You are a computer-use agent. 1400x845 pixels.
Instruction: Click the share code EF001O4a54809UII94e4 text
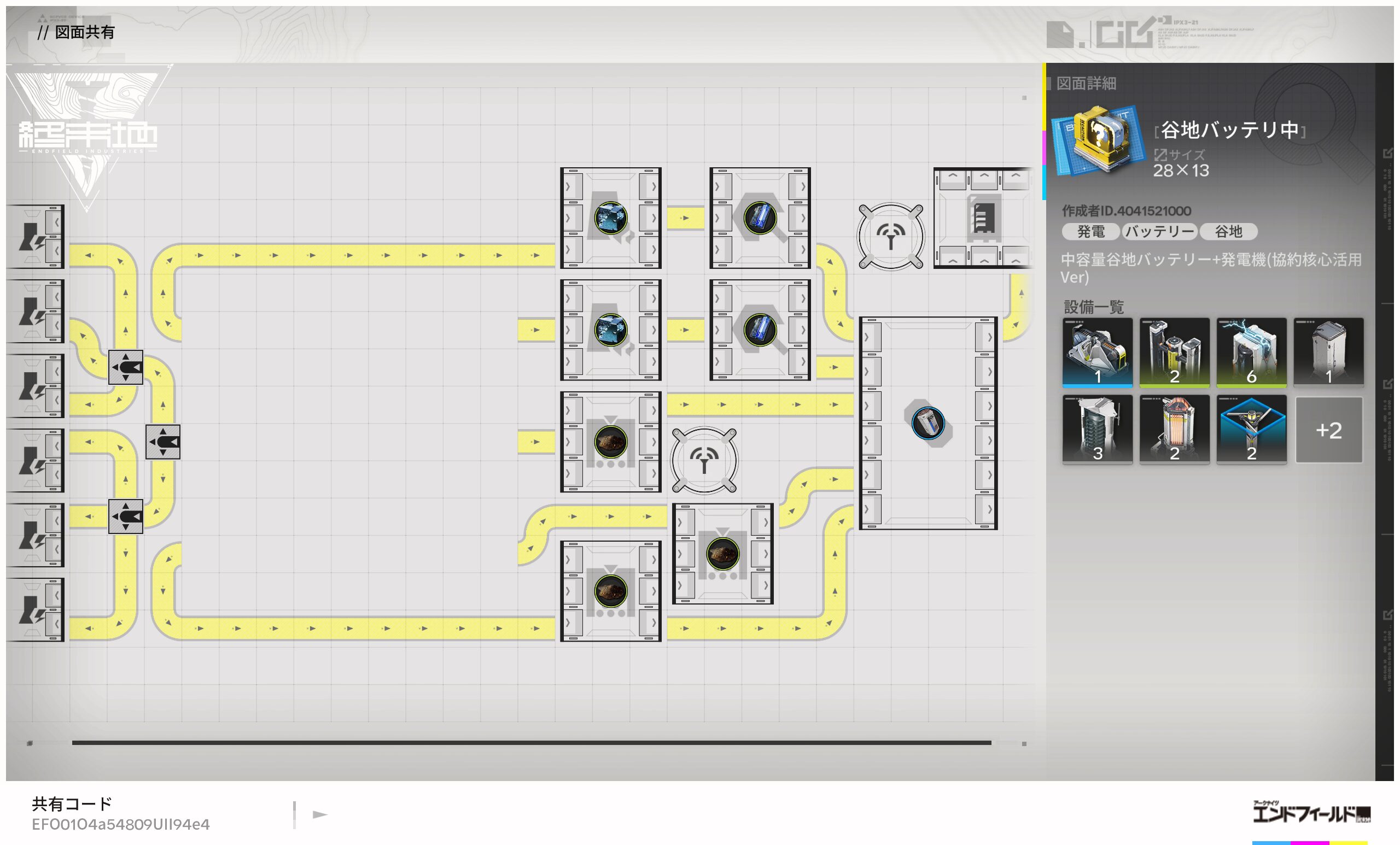coord(120,824)
